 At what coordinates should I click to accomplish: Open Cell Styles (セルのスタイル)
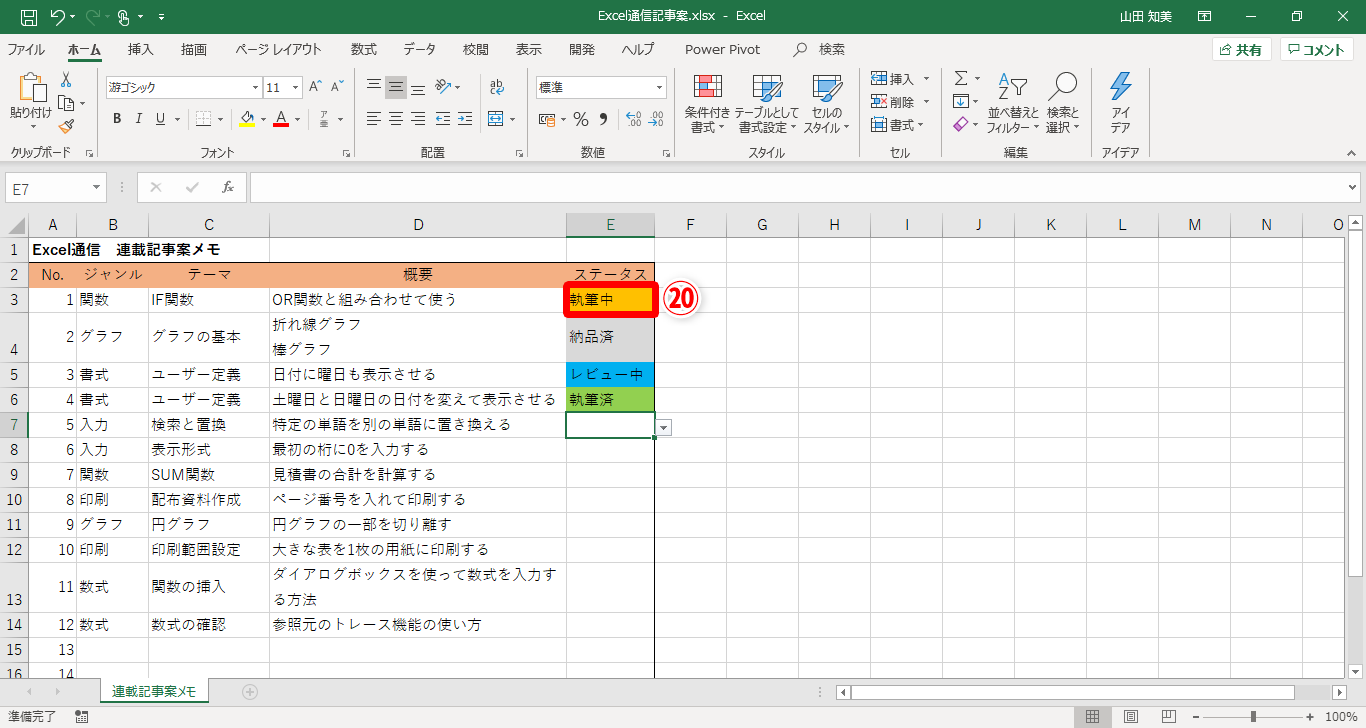click(x=826, y=104)
